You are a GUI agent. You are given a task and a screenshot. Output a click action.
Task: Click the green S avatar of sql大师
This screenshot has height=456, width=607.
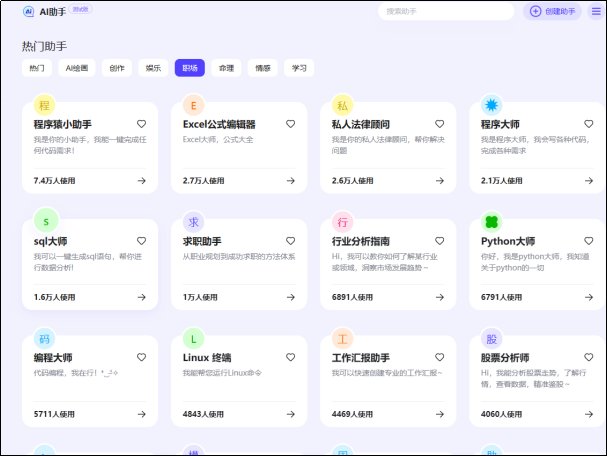pyautogui.click(x=46, y=222)
